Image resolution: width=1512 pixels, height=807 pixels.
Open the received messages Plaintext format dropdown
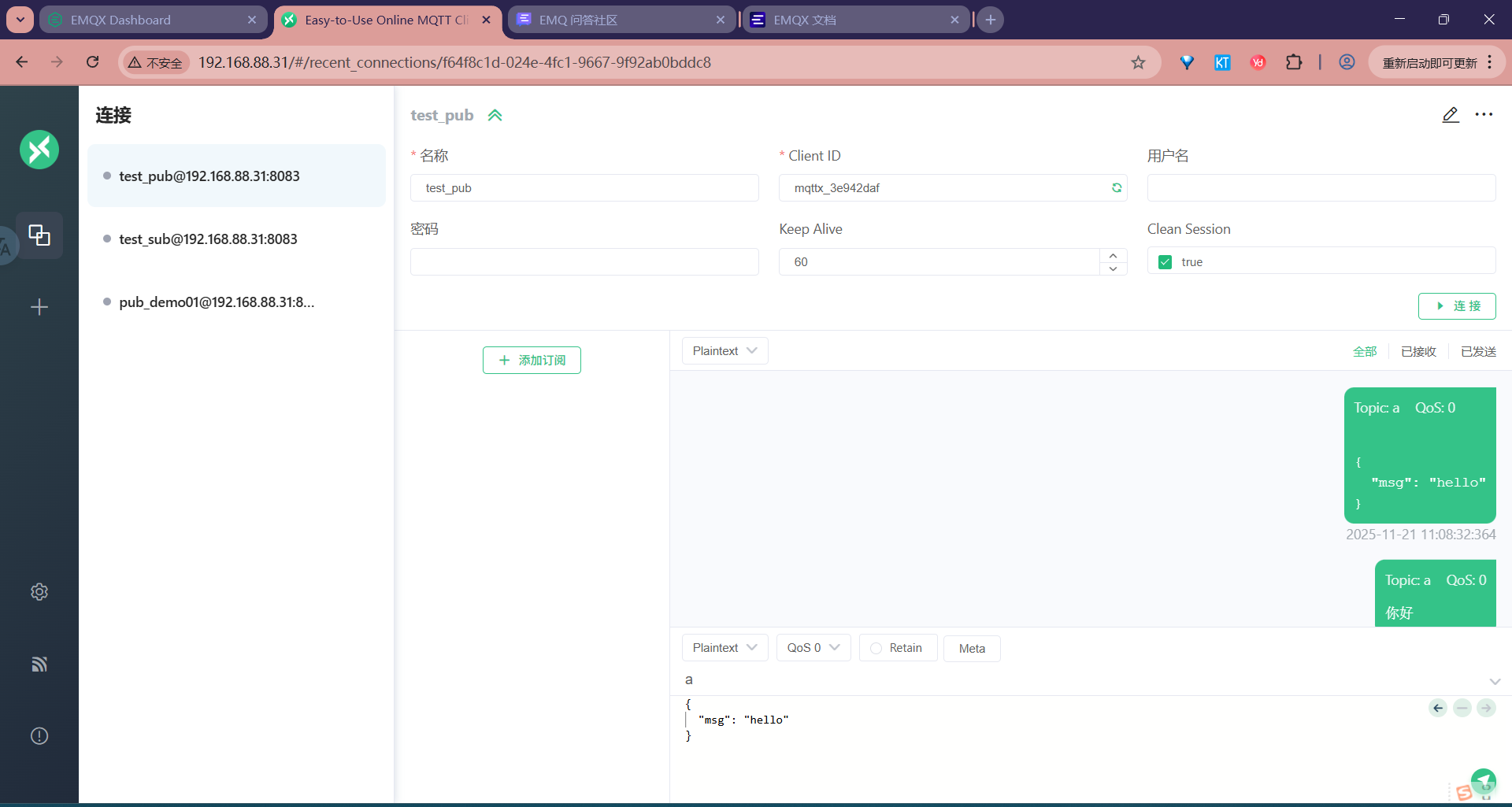pos(724,351)
